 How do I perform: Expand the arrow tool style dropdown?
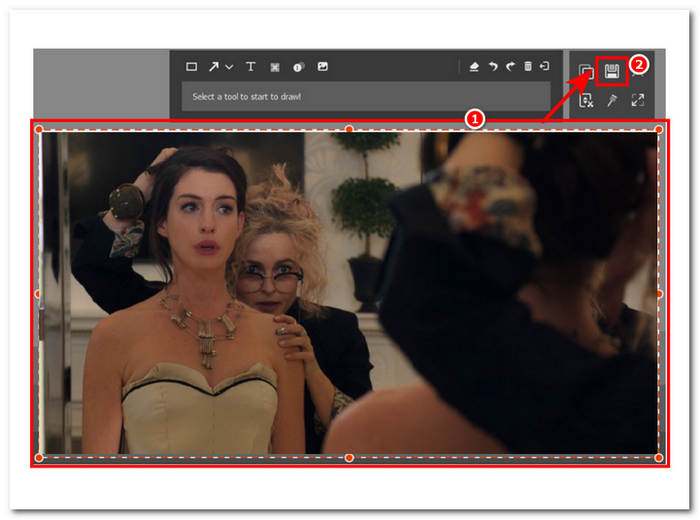click(x=229, y=67)
